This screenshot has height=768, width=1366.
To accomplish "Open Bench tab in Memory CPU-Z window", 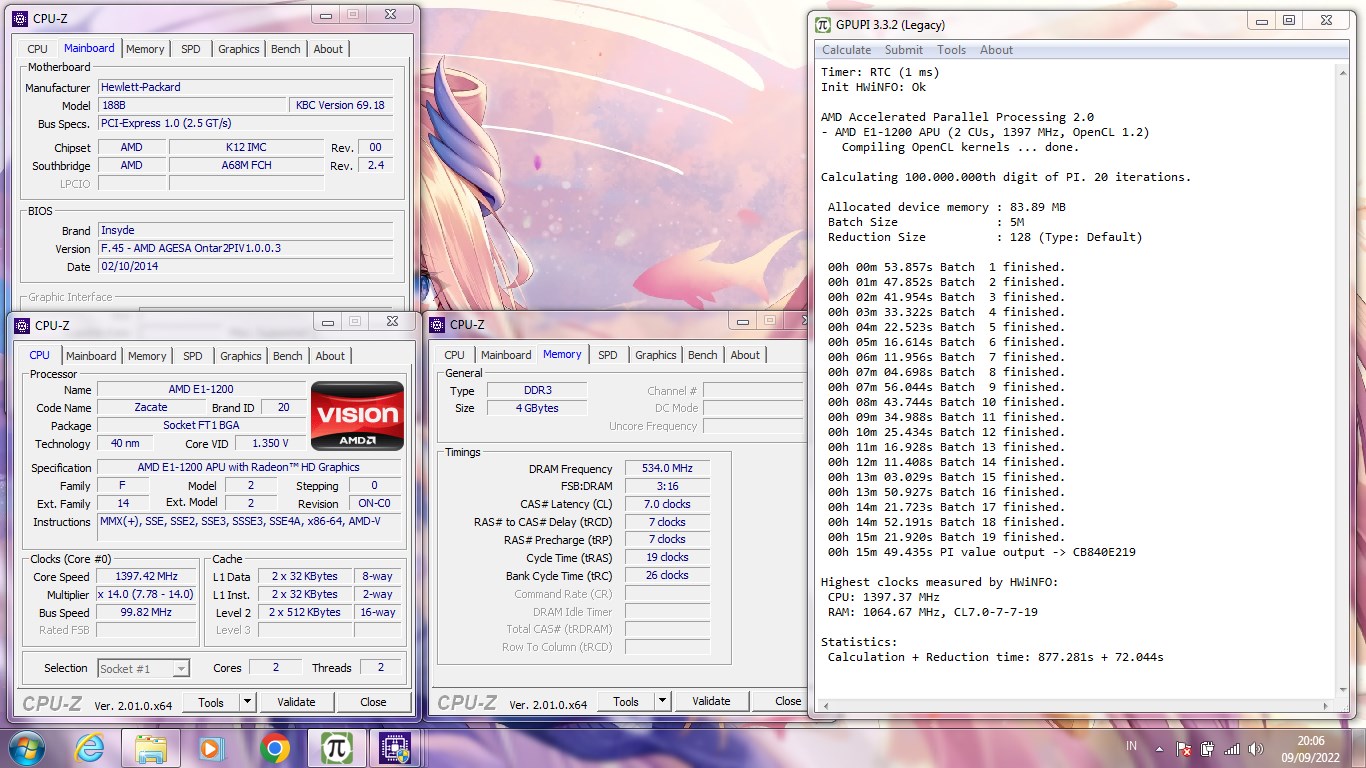I will click(x=702, y=355).
